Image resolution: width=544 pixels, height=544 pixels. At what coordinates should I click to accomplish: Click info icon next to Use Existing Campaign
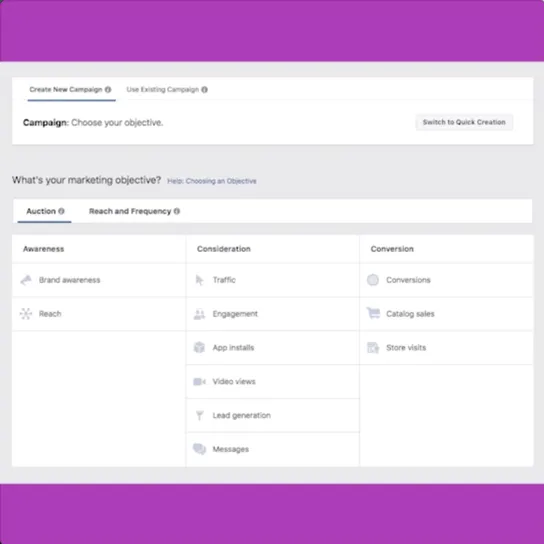point(205,90)
